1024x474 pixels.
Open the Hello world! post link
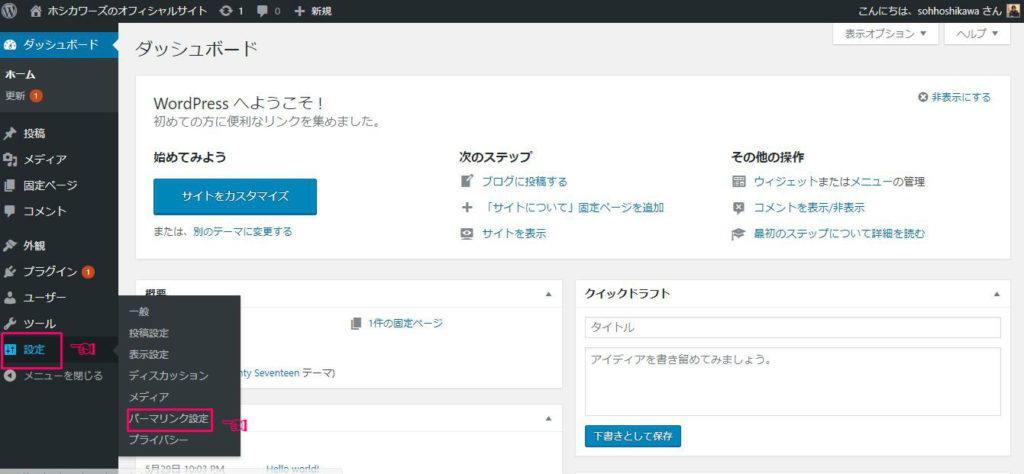pyautogui.click(x=293, y=469)
